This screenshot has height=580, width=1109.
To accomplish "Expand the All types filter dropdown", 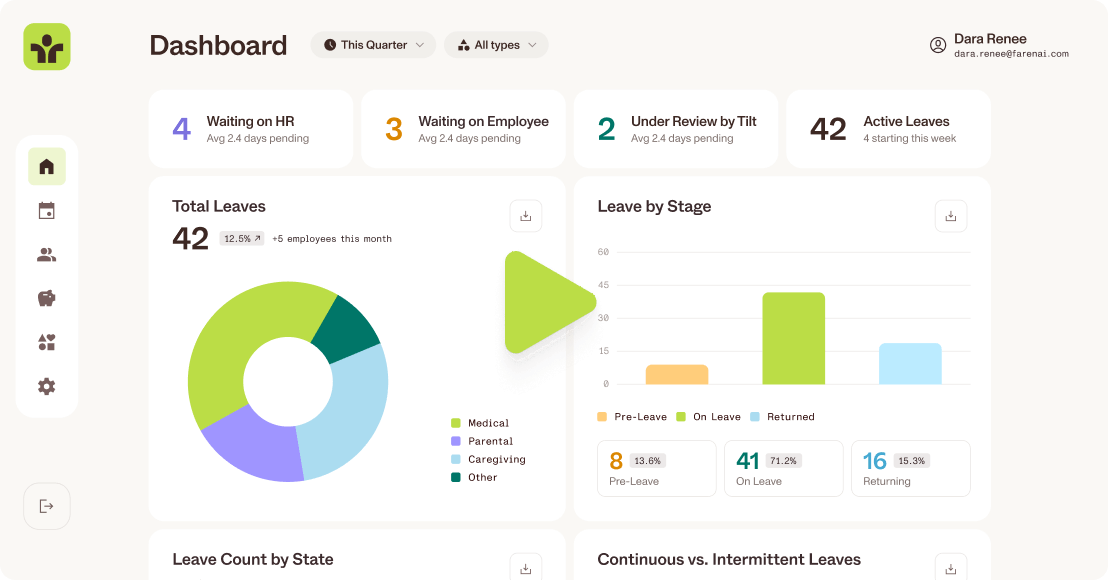I will click(496, 44).
